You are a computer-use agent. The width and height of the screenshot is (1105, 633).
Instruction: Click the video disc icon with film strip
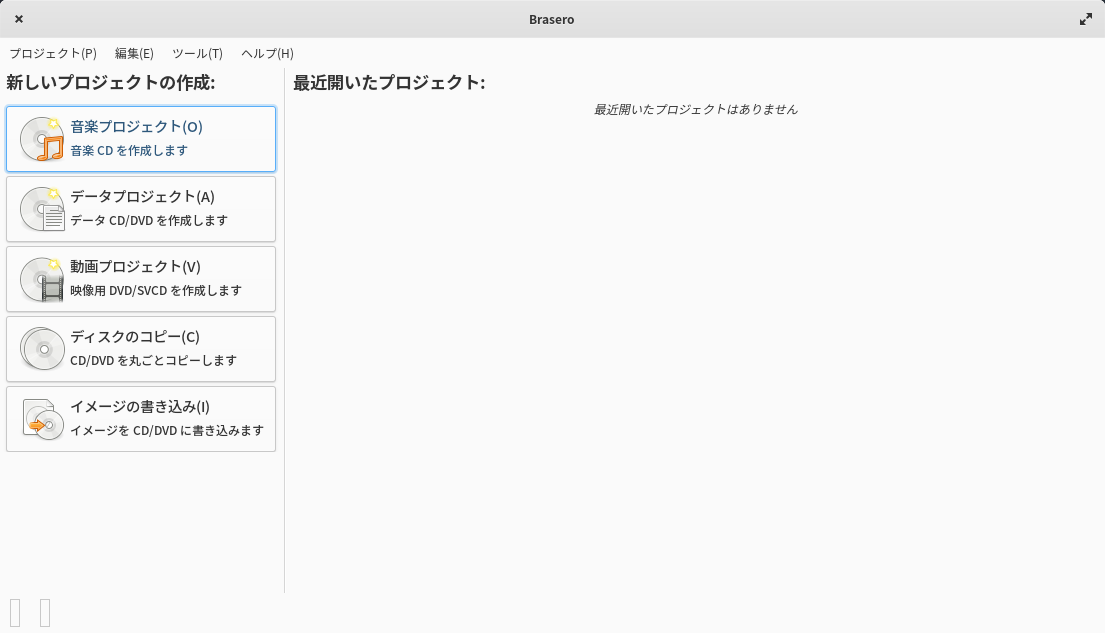coord(42,279)
